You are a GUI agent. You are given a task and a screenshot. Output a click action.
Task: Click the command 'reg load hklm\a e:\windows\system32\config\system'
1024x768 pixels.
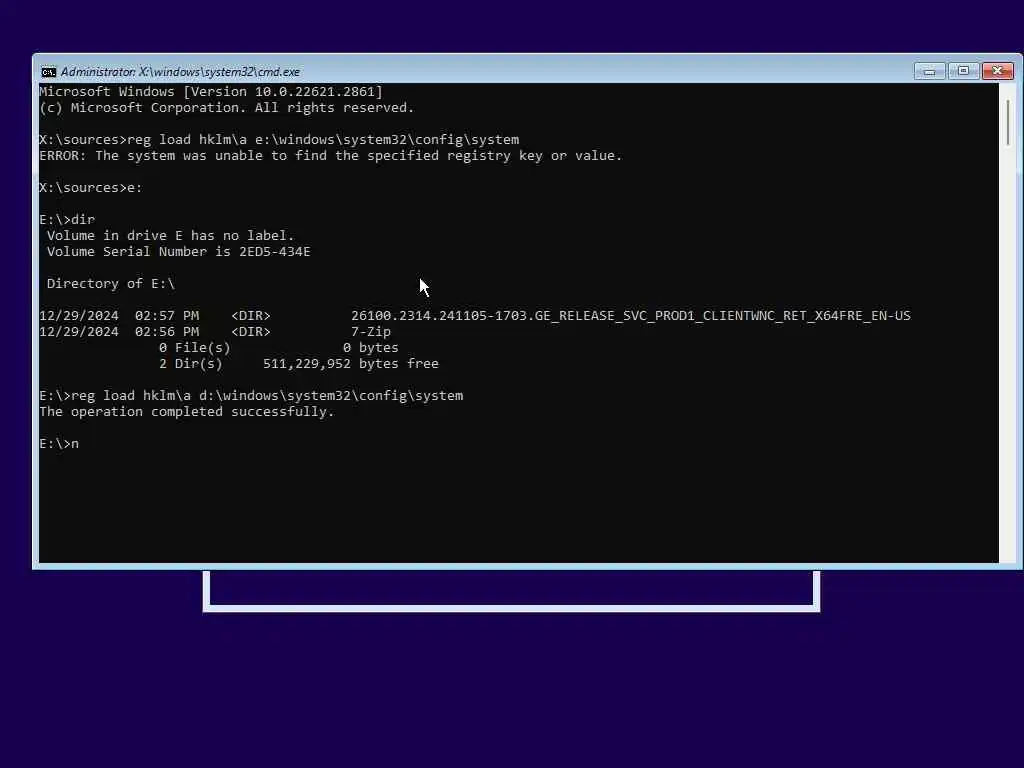point(323,140)
